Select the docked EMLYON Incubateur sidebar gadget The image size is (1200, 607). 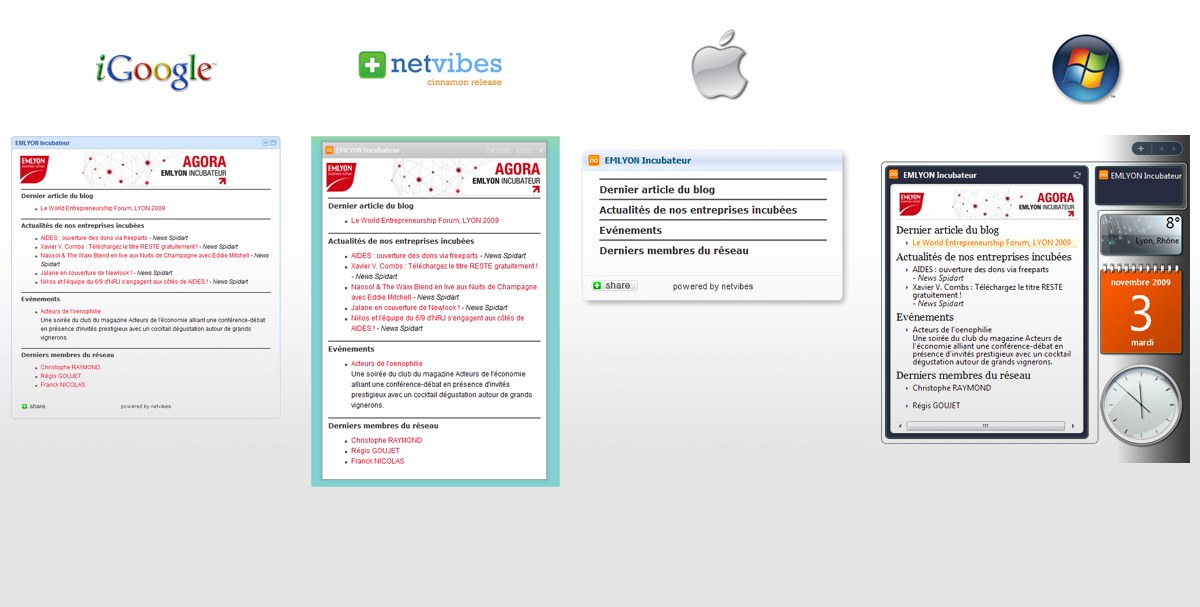1140,186
